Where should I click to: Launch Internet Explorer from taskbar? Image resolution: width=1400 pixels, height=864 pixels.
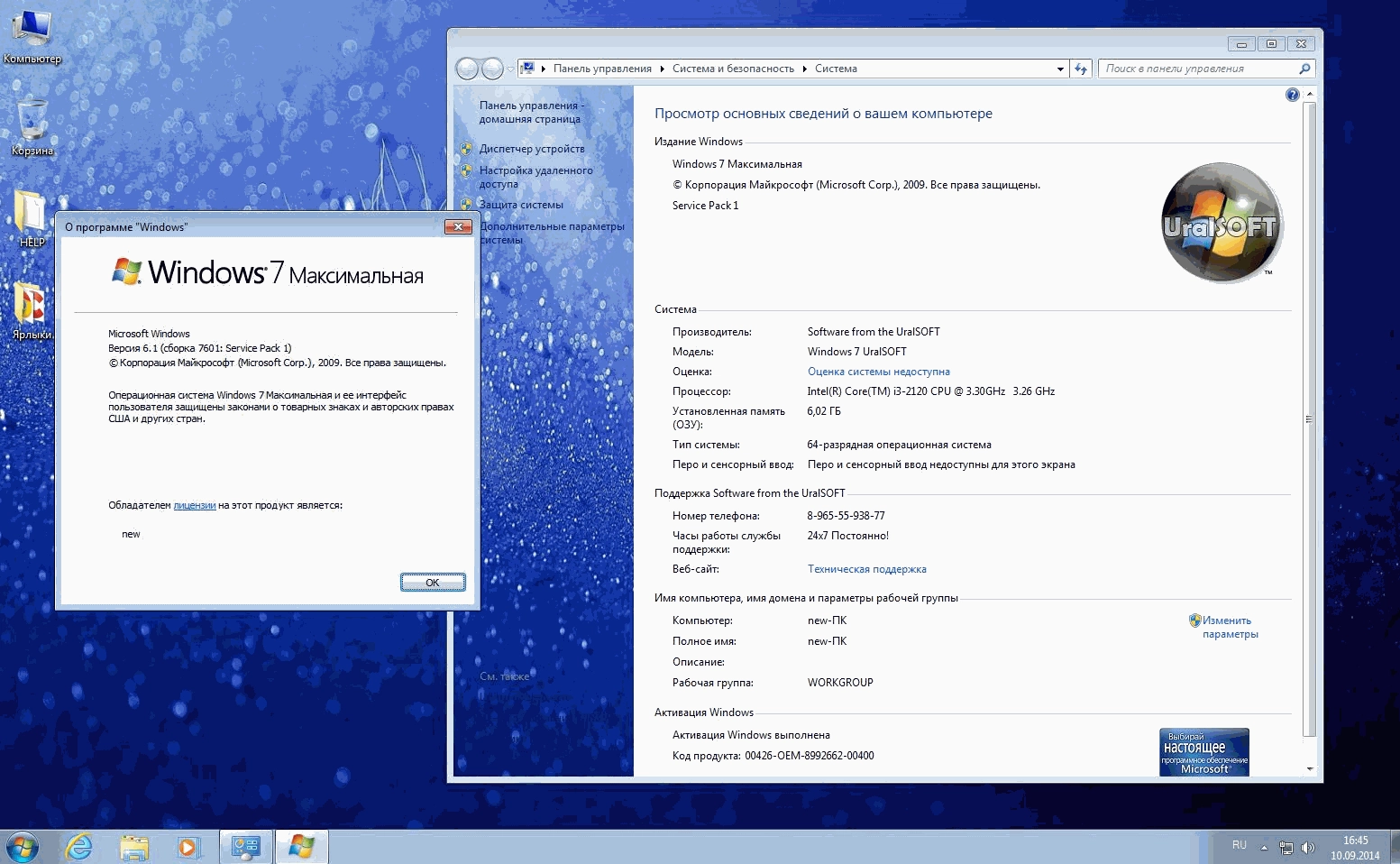click(x=79, y=848)
